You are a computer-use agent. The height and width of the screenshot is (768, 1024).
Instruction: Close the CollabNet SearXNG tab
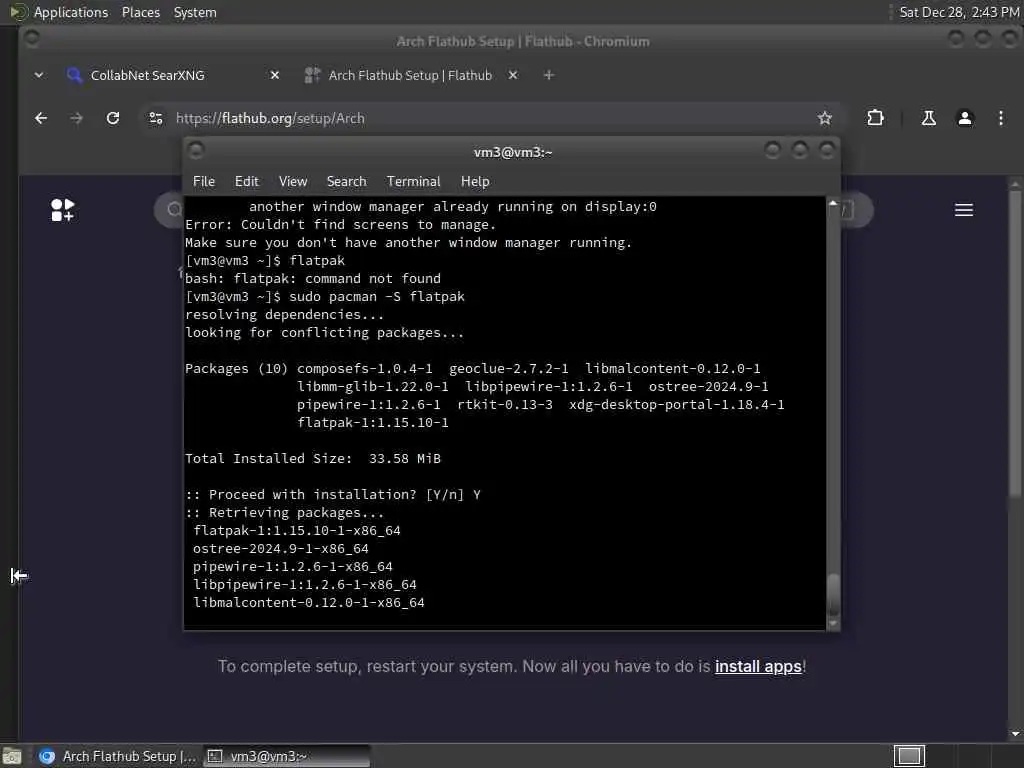275,75
